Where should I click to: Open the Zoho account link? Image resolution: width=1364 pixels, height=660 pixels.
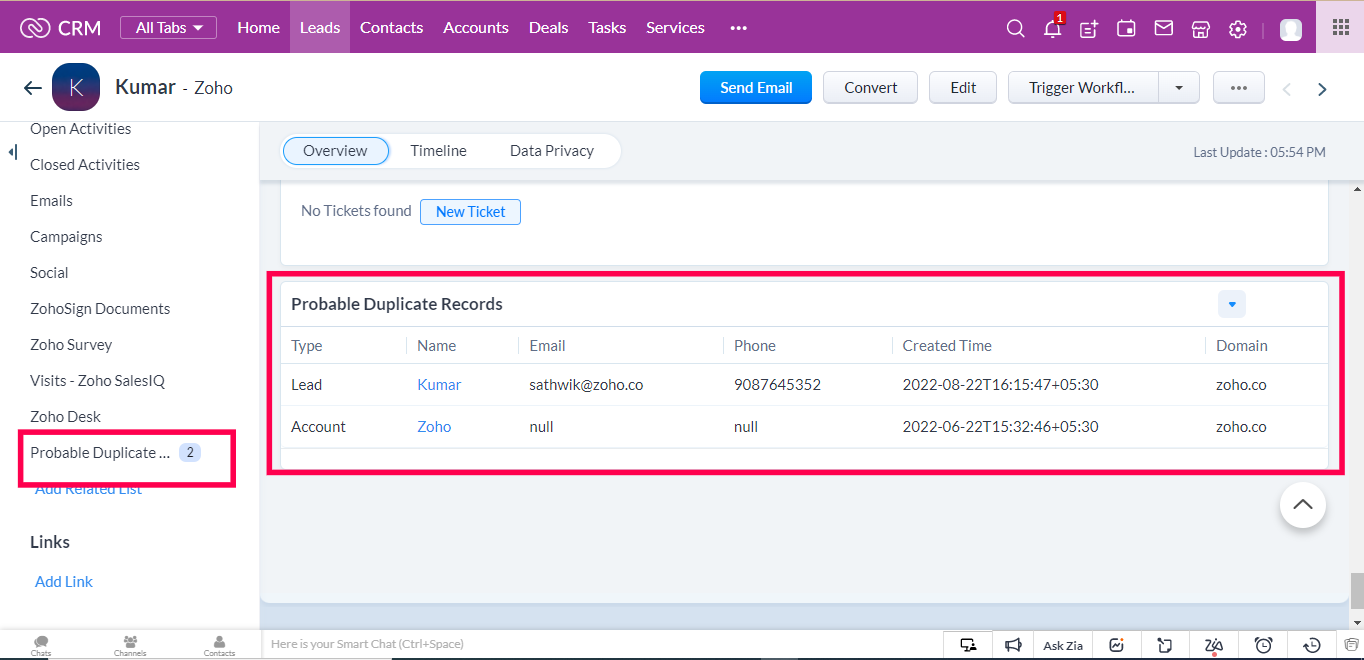(x=434, y=427)
